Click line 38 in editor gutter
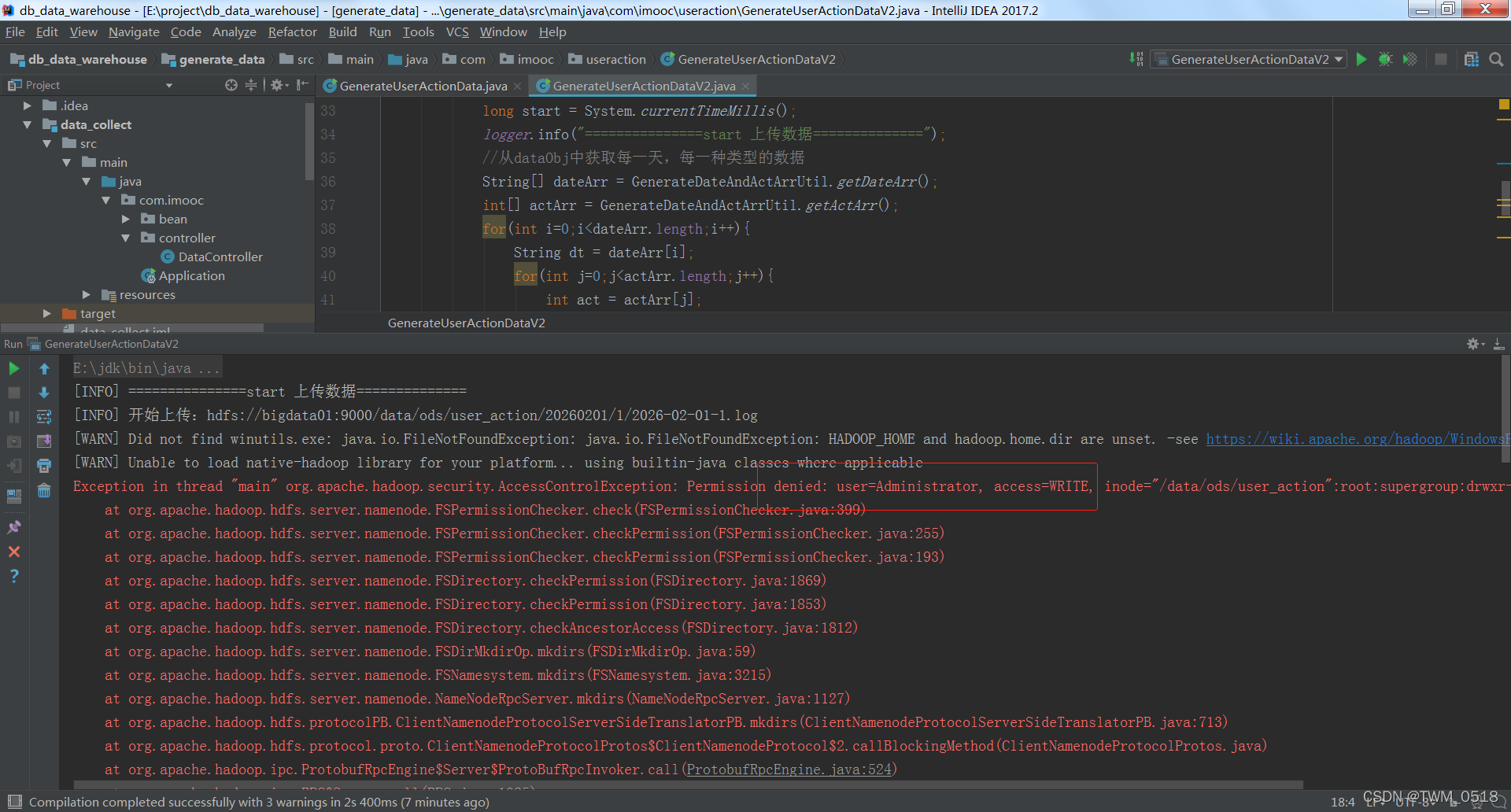The image size is (1511, 812). (x=328, y=229)
